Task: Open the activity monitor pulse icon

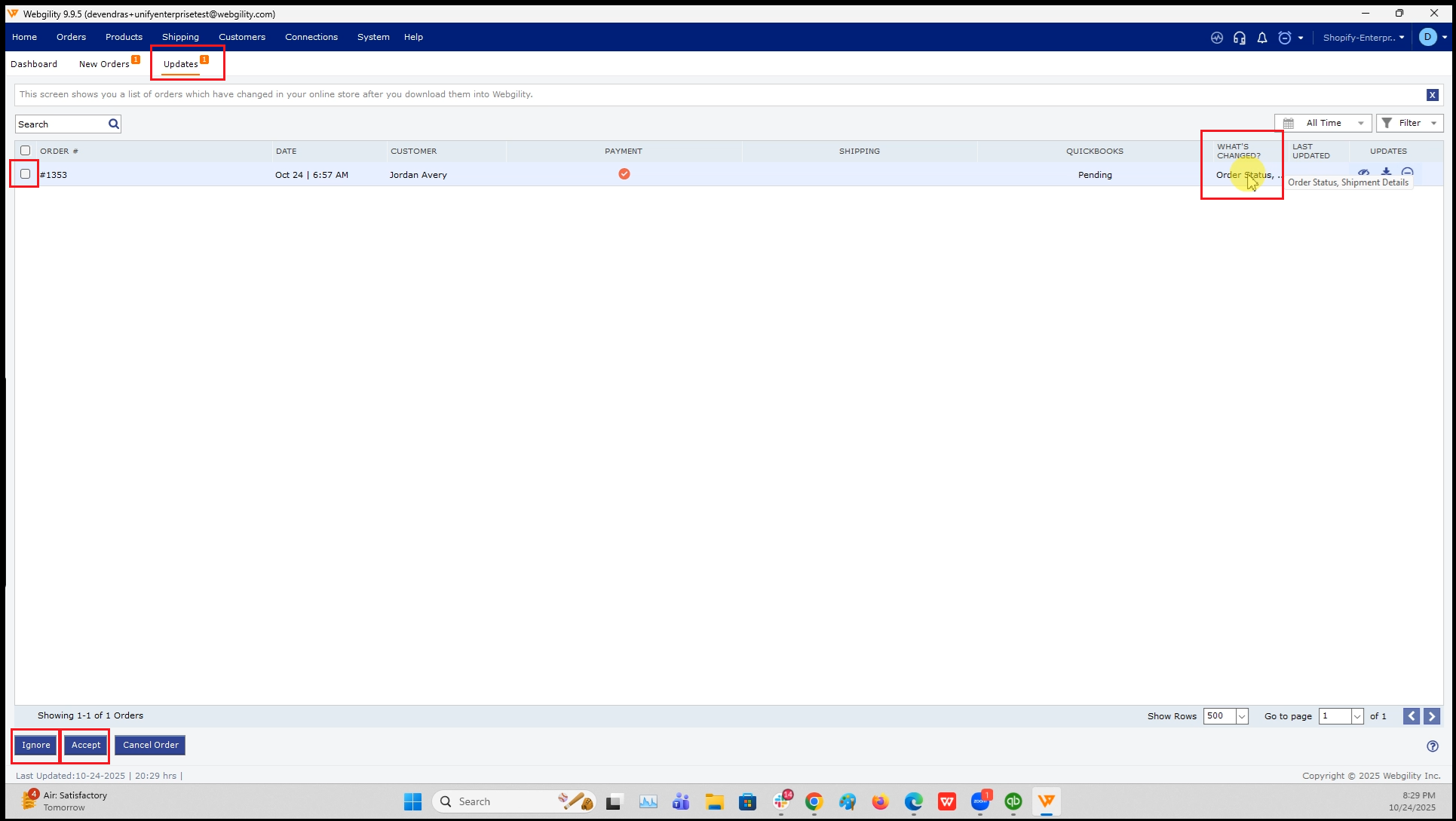Action: coord(1216,38)
